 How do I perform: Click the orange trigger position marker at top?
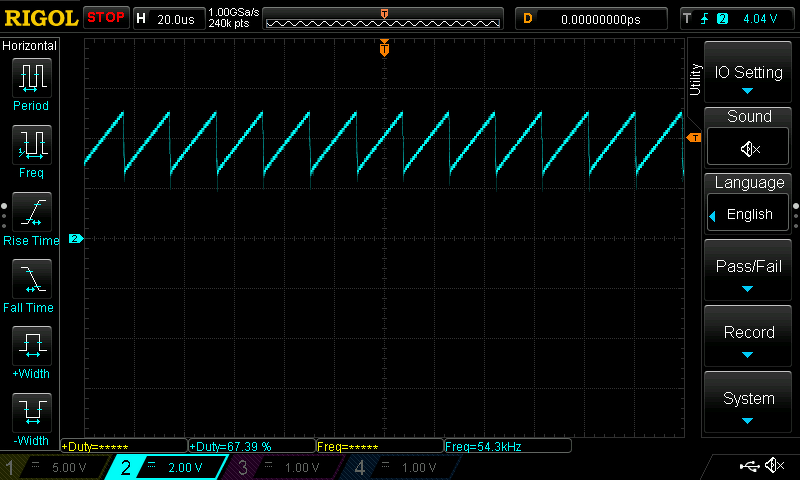pos(384,48)
